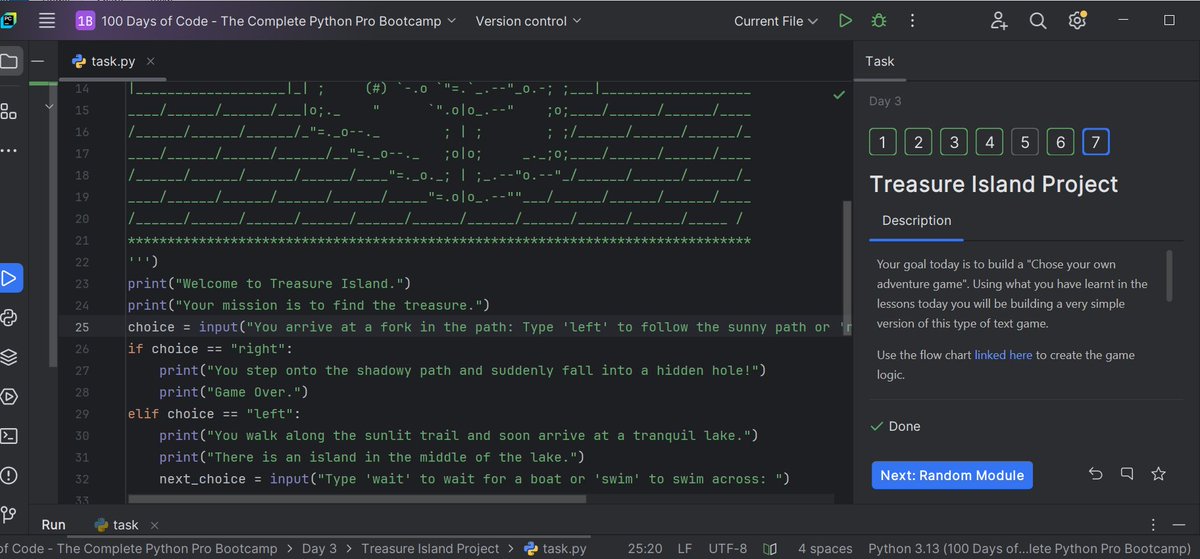Viewport: 1200px width, 559px height.
Task: Go to task step 5
Action: coord(1025,143)
